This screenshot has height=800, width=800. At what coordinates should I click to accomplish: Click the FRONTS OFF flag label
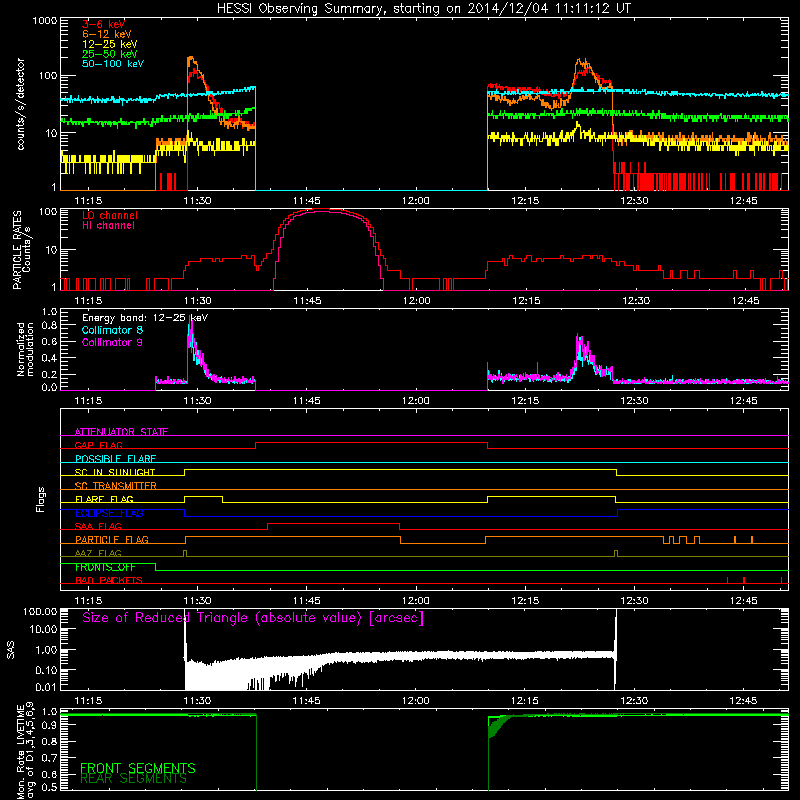click(x=105, y=567)
